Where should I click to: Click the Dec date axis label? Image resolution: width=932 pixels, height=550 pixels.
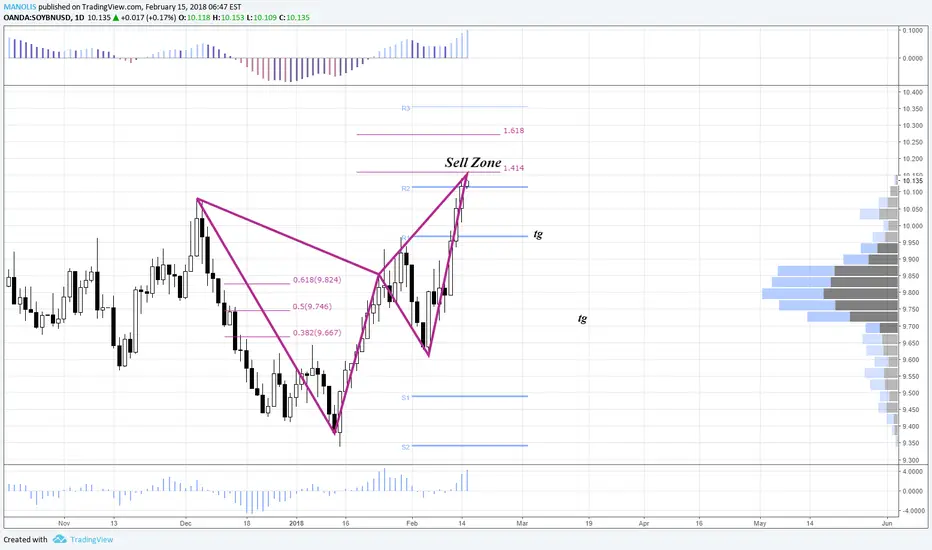point(185,523)
